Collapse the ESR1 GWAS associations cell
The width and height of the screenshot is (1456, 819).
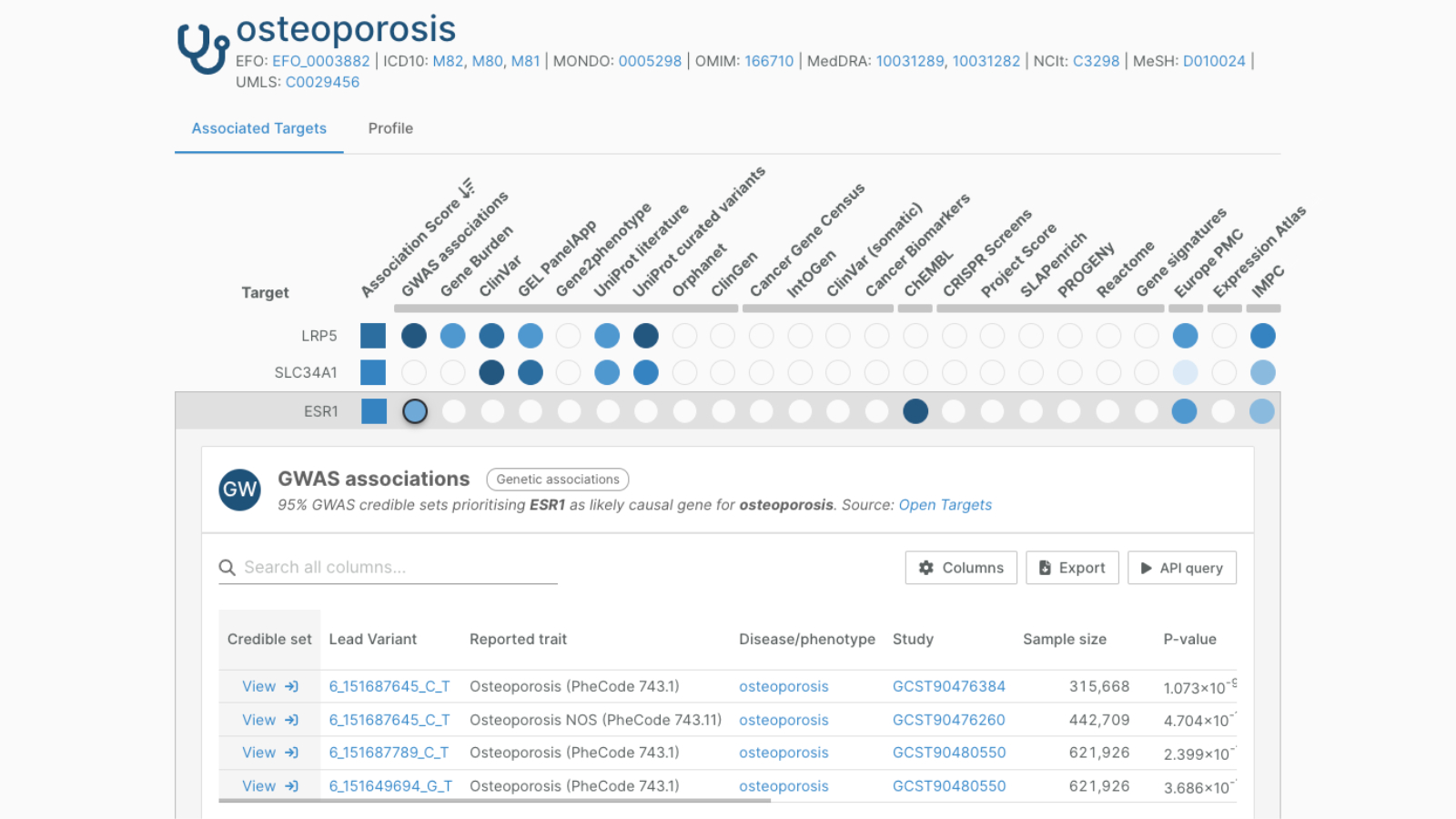coord(415,411)
